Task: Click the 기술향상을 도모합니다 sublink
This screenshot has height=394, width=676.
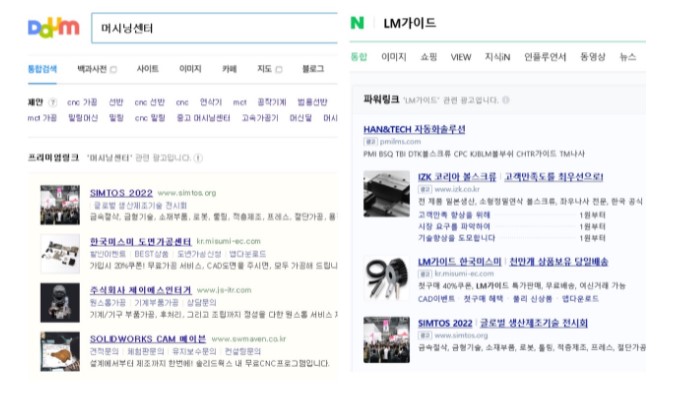Action: coord(457,238)
